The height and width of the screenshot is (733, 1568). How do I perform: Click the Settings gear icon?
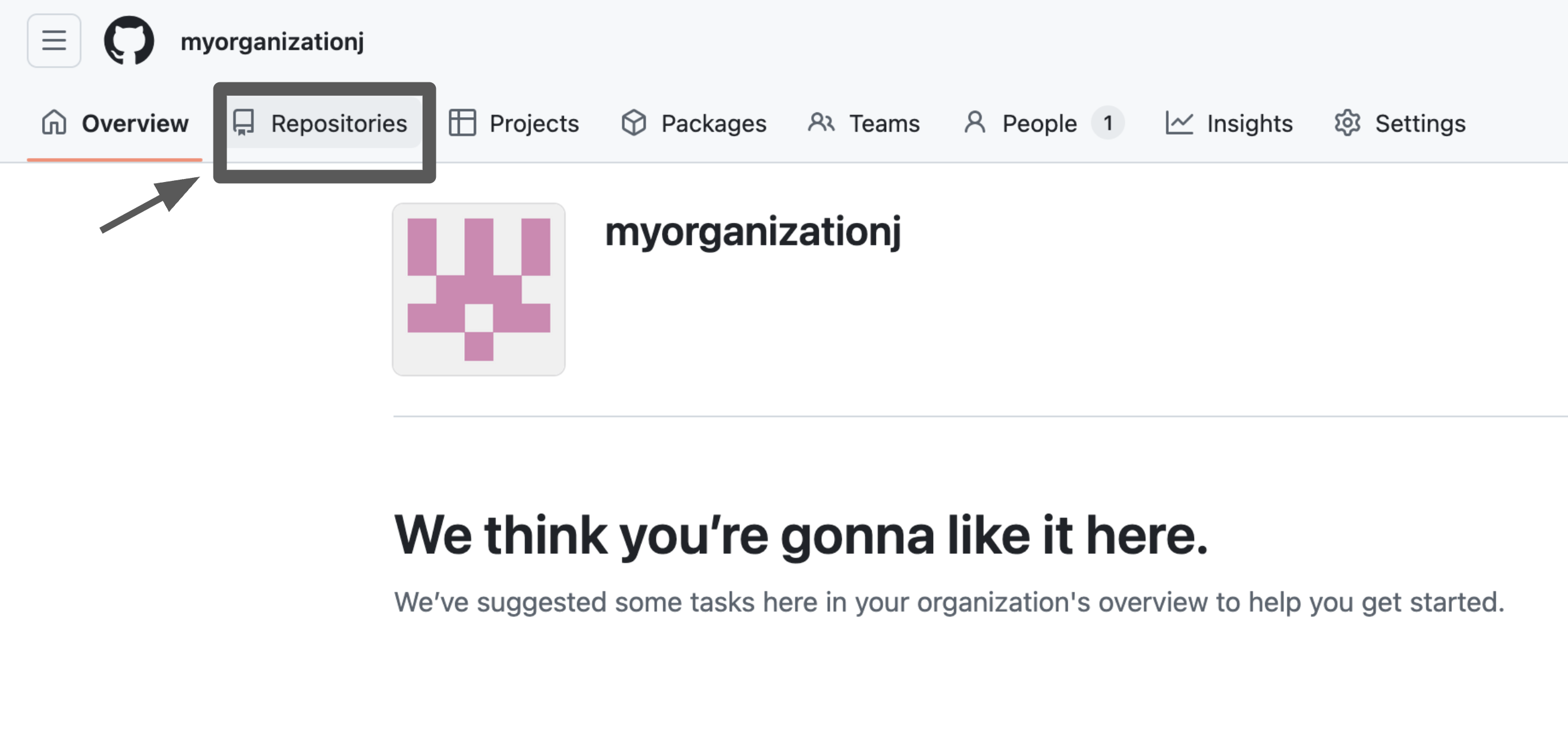[x=1348, y=123]
